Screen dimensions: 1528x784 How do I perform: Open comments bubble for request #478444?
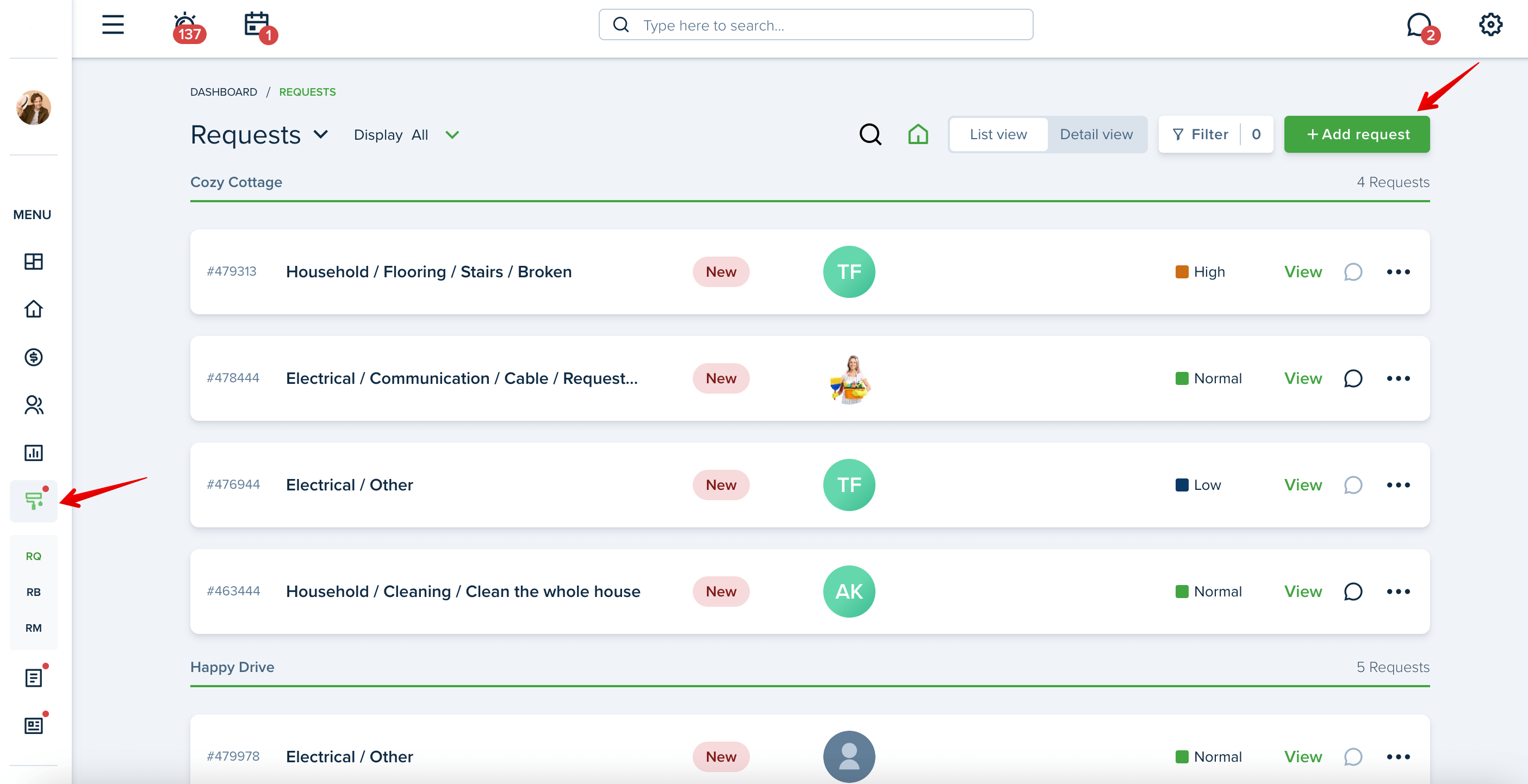click(x=1352, y=378)
